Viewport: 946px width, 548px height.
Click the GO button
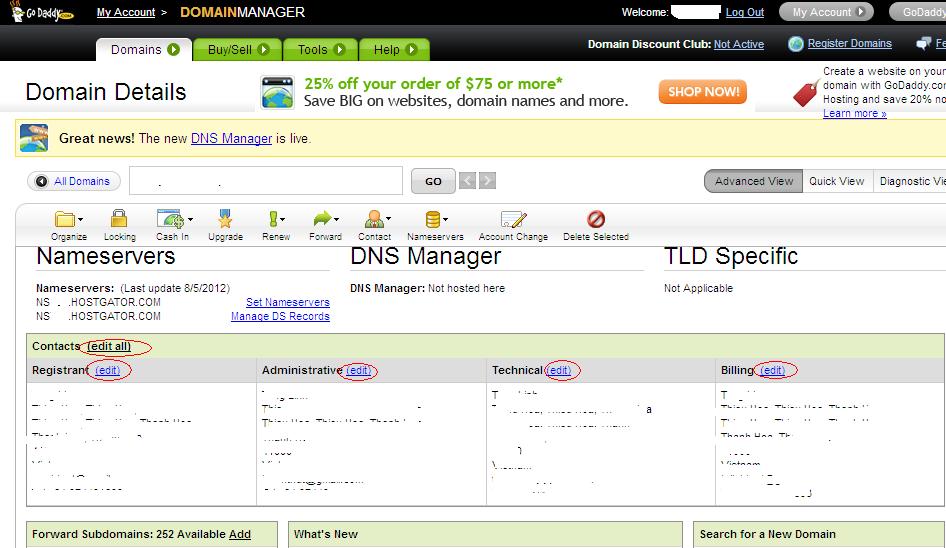click(x=433, y=181)
